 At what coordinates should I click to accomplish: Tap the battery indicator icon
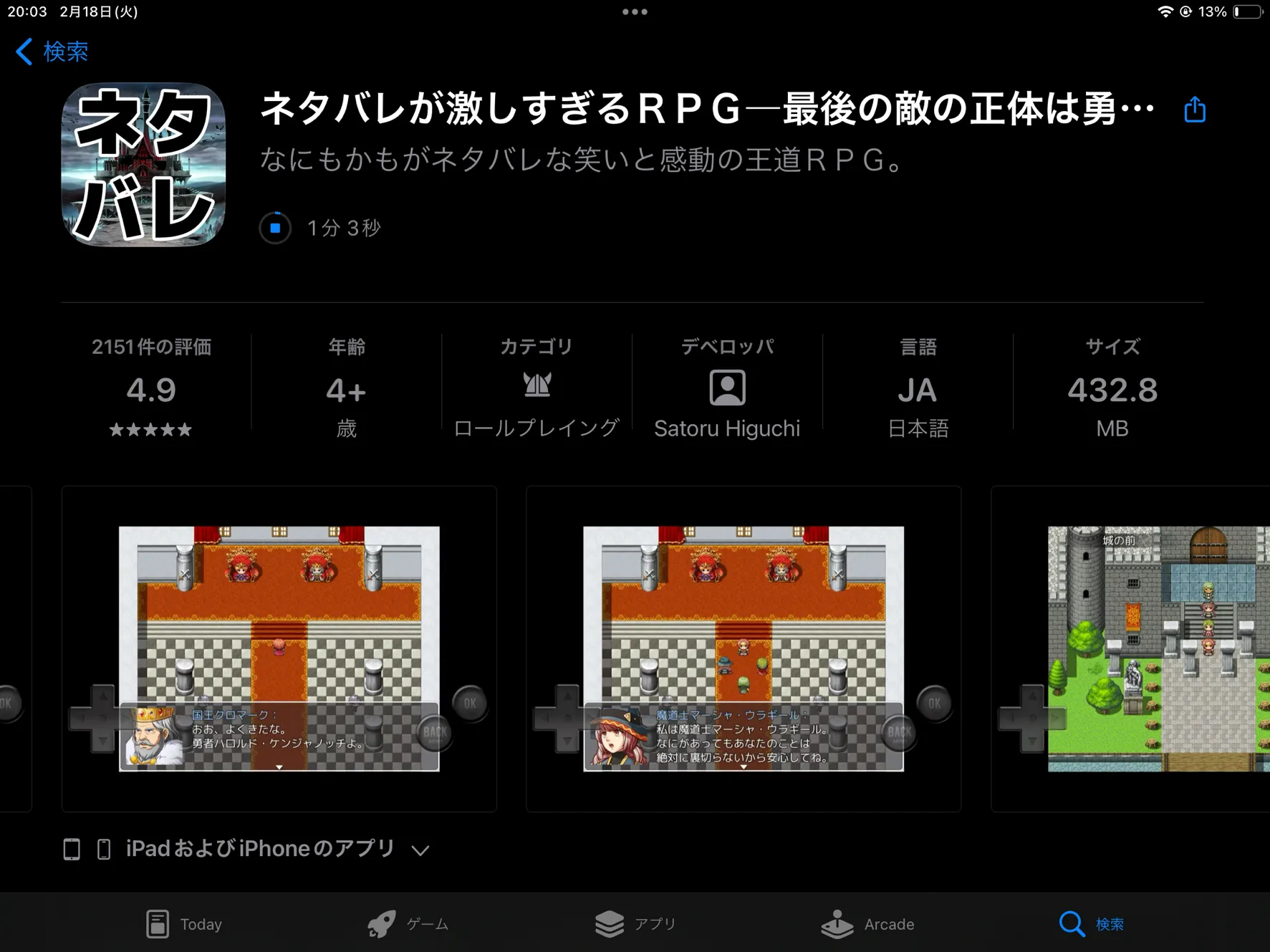pos(1247,11)
